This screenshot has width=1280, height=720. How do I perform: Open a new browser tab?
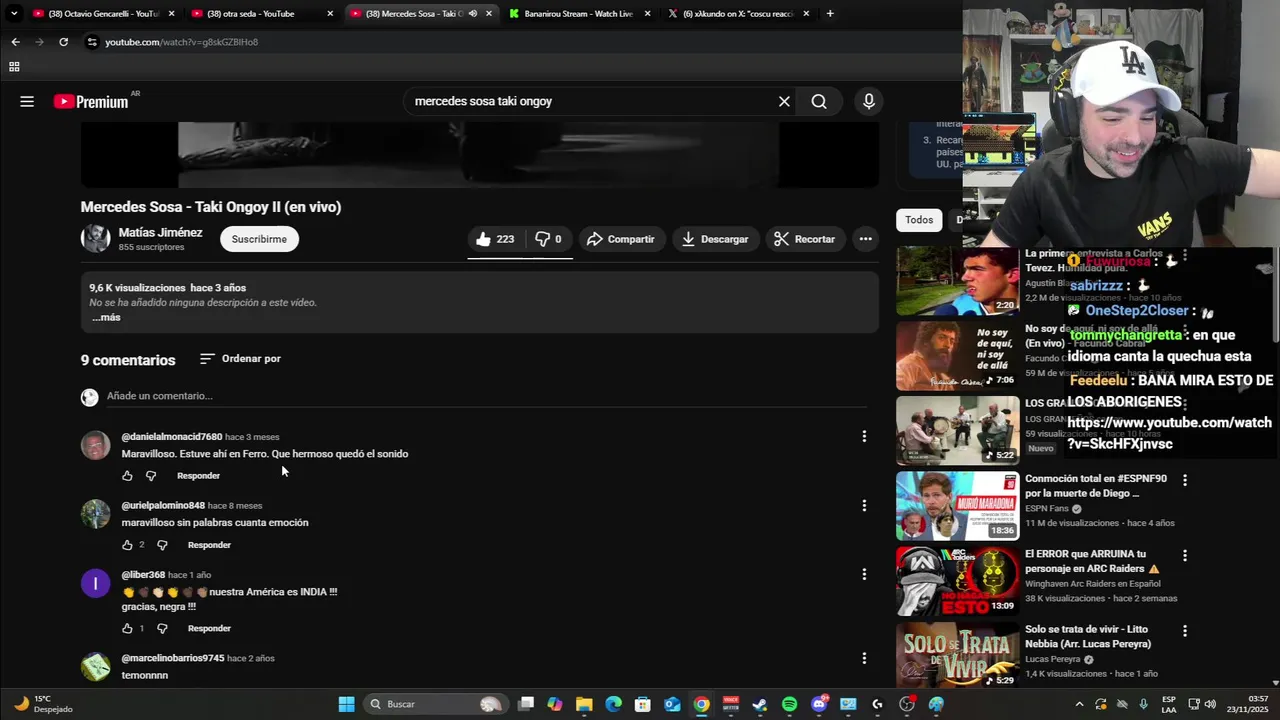830,14
